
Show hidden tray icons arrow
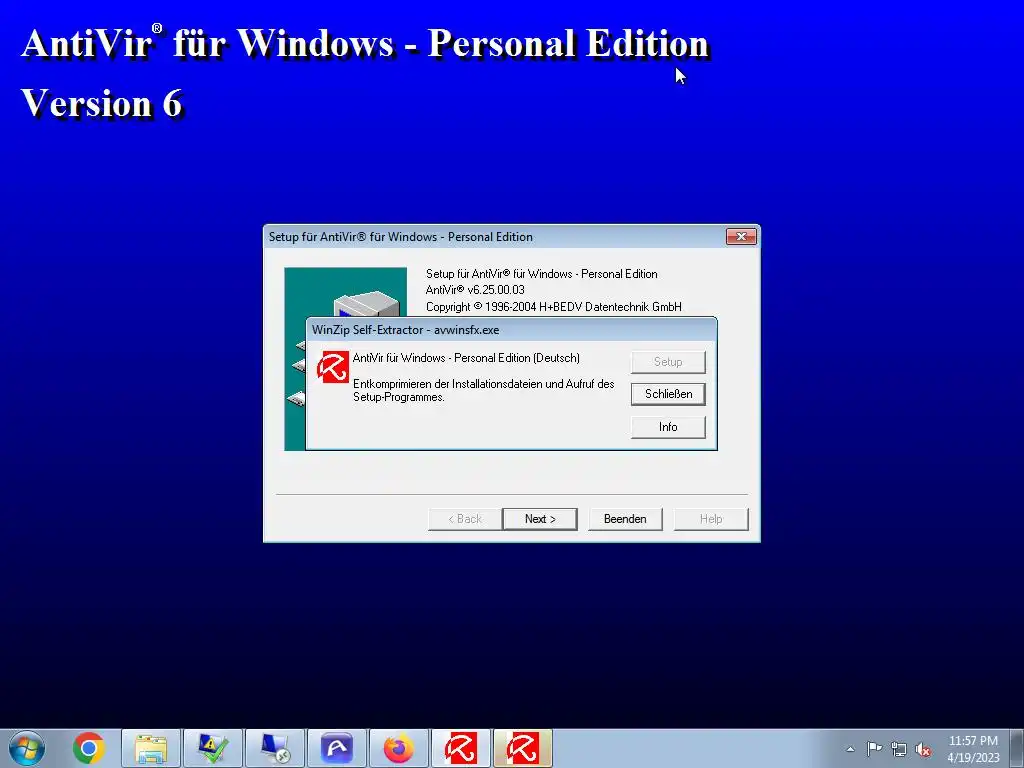coord(850,749)
